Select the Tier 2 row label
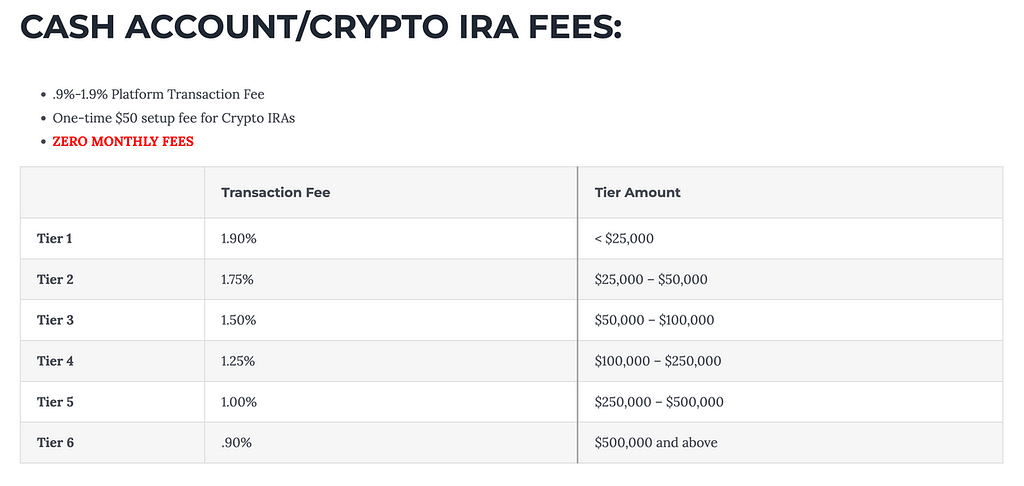1024x486 pixels. (56, 280)
